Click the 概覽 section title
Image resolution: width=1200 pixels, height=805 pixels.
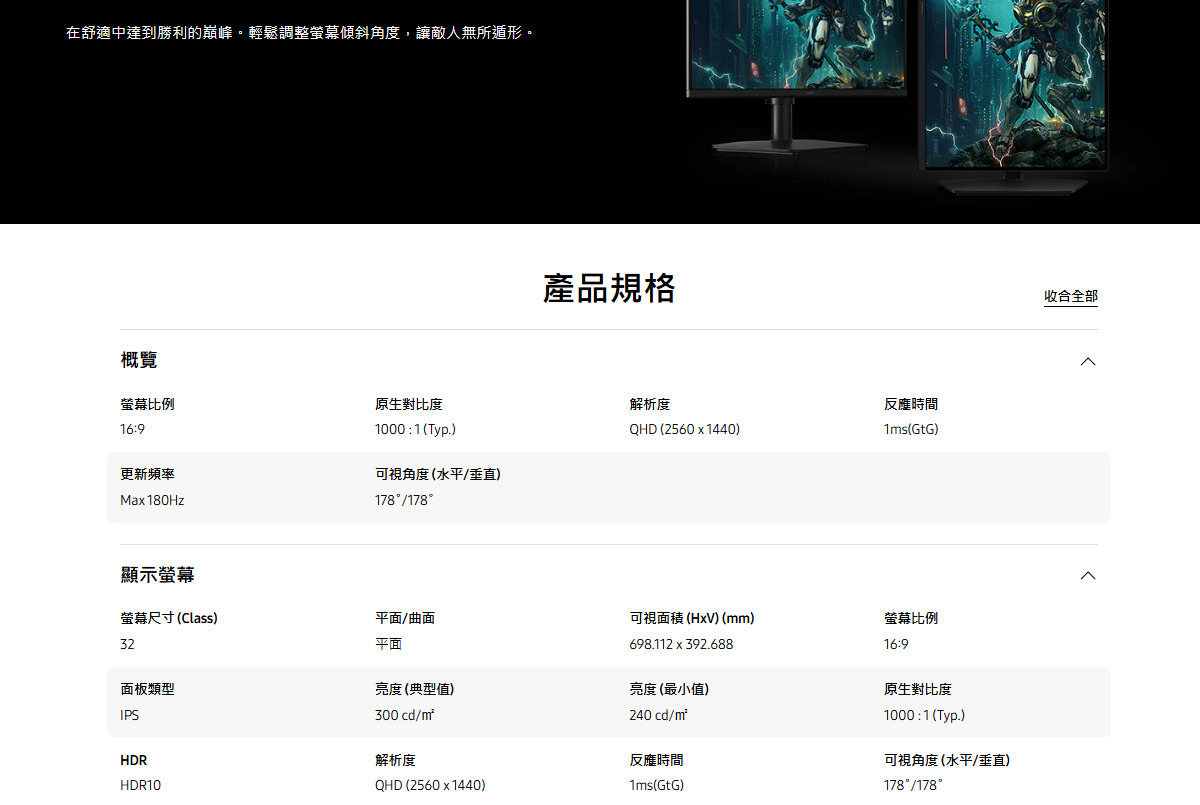139,360
